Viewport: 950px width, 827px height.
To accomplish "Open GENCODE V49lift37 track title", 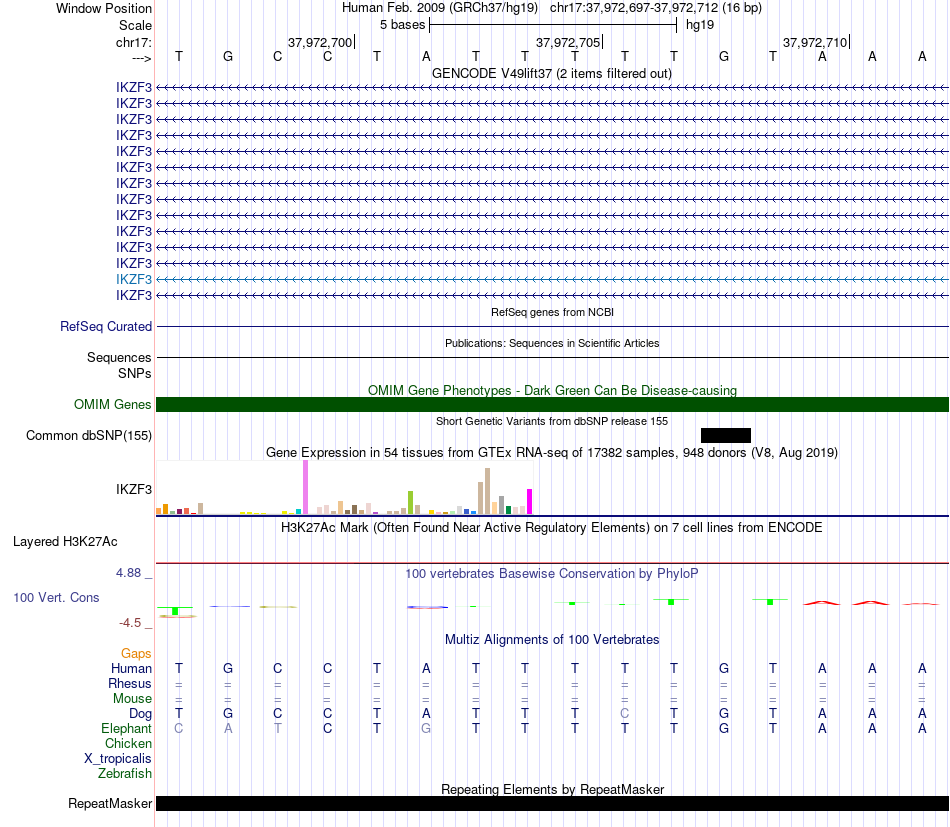I will click(552, 73).
